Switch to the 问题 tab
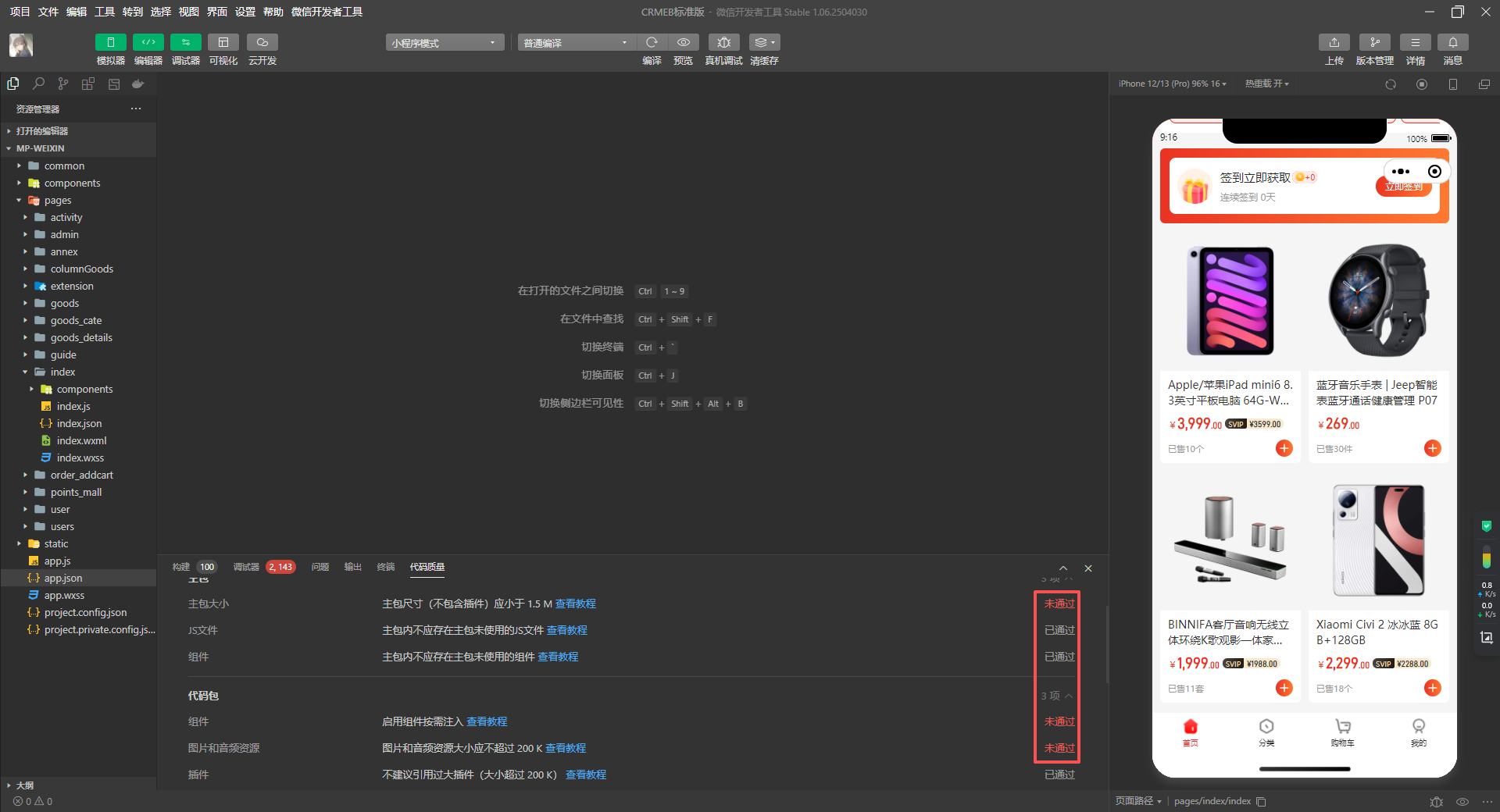The width and height of the screenshot is (1500, 812). [320, 567]
